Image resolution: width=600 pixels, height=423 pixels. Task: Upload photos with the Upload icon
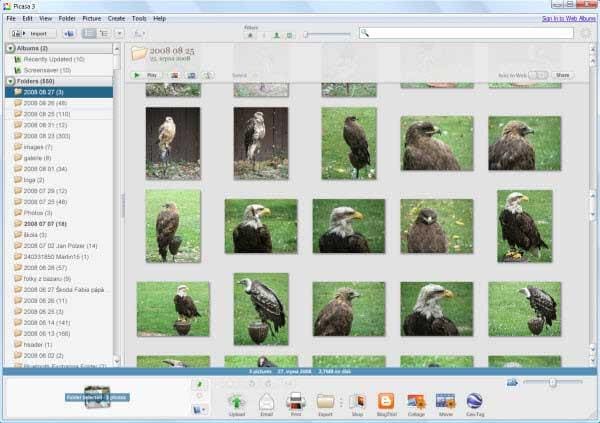(236, 404)
